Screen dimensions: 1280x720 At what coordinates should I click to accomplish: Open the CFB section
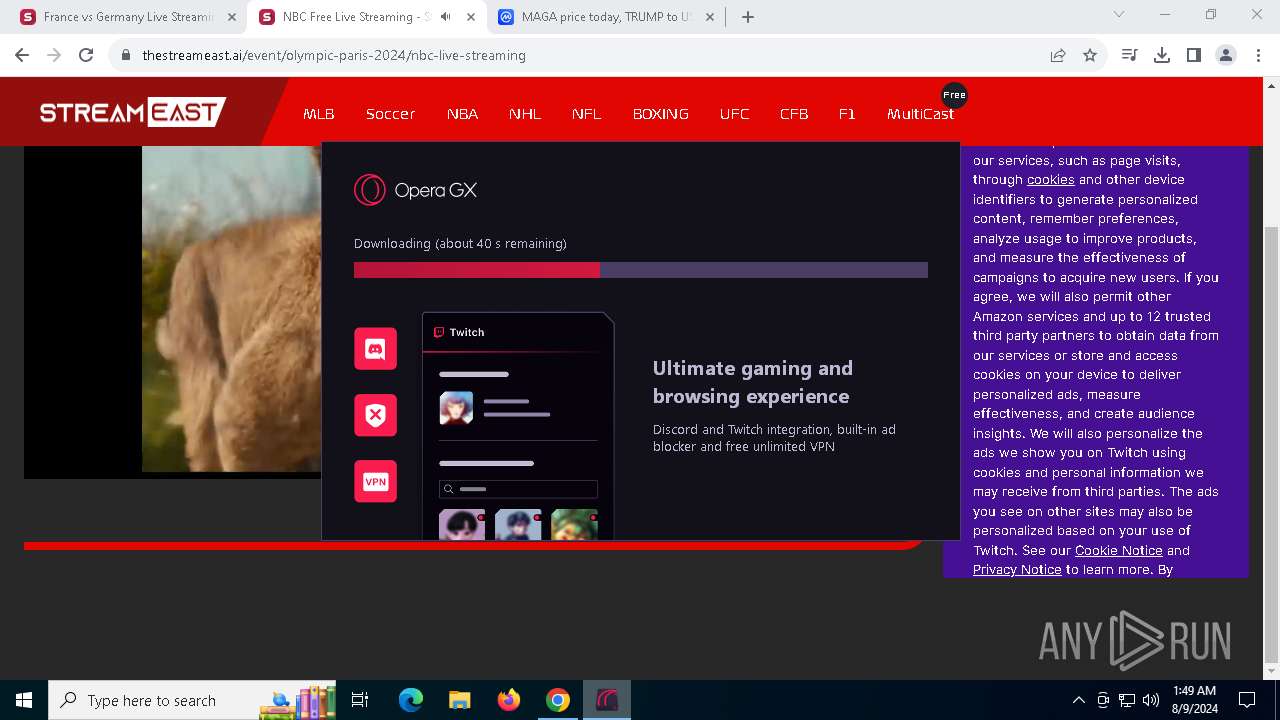click(x=794, y=114)
